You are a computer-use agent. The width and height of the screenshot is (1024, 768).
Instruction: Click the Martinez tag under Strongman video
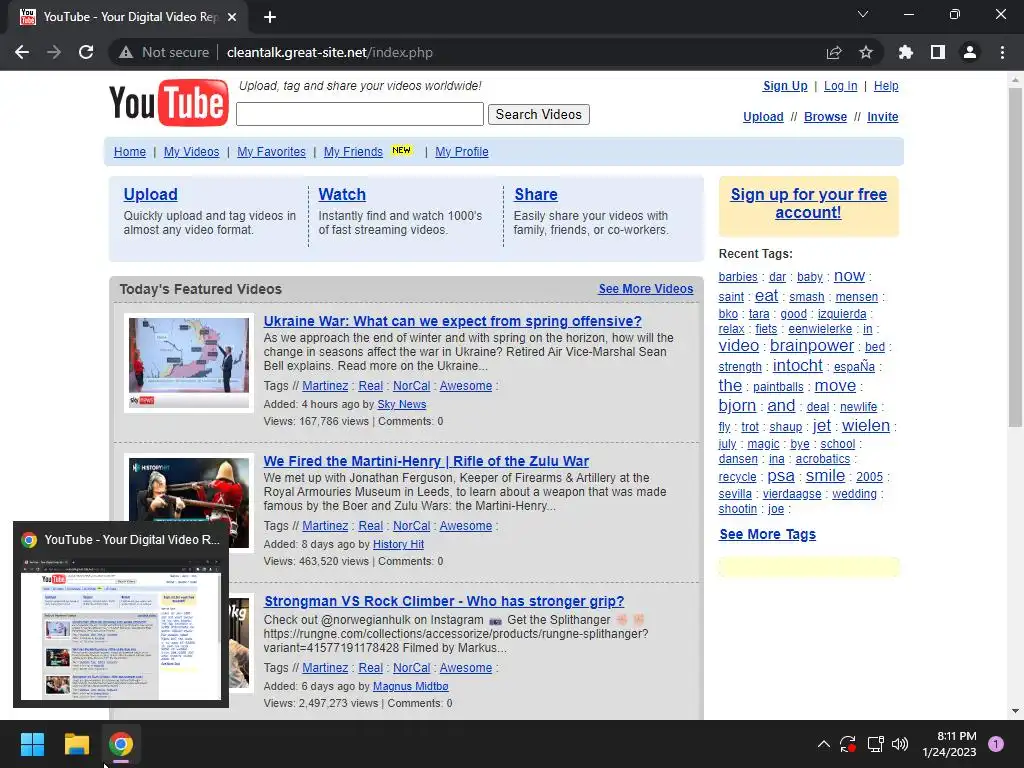pos(325,668)
